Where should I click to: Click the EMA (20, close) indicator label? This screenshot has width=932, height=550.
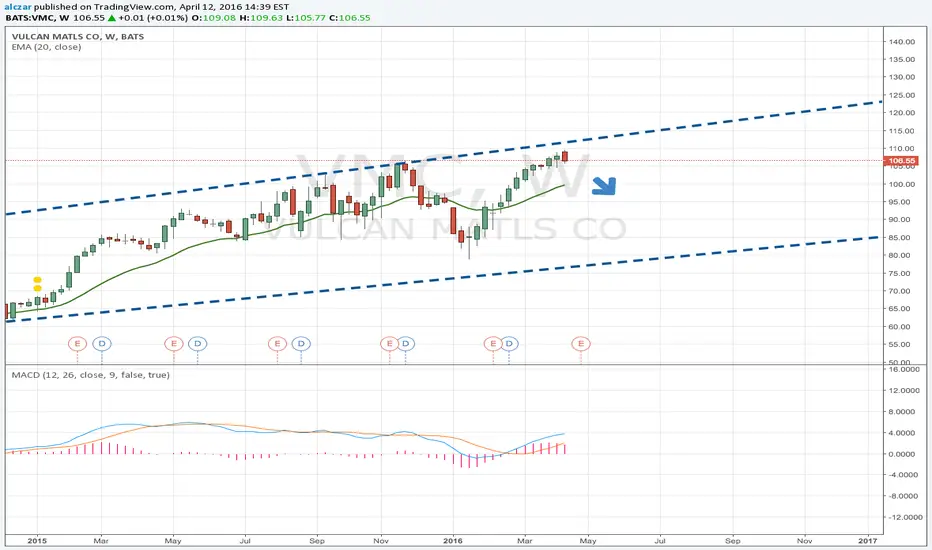click(x=46, y=47)
